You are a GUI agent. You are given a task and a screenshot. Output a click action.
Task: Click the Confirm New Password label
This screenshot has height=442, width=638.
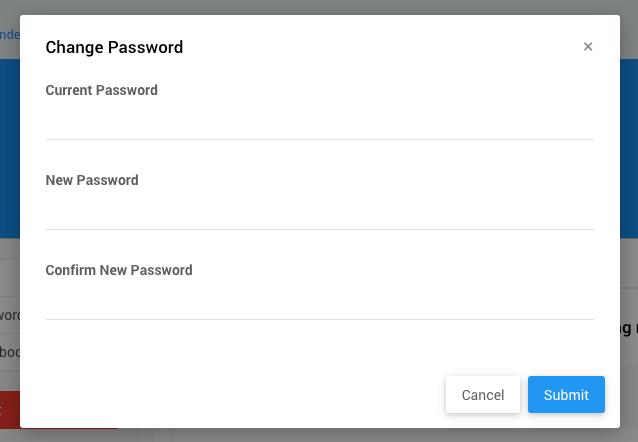[x=119, y=270]
